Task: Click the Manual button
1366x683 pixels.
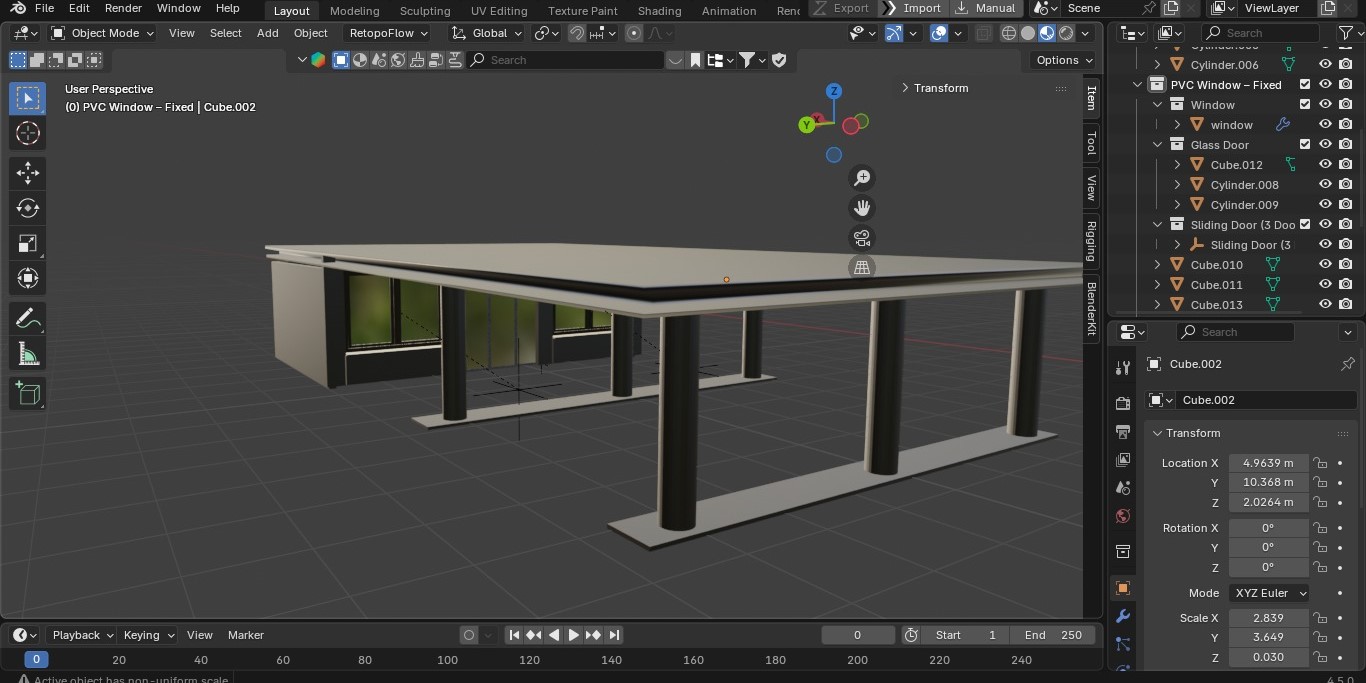Action: pyautogui.click(x=985, y=8)
